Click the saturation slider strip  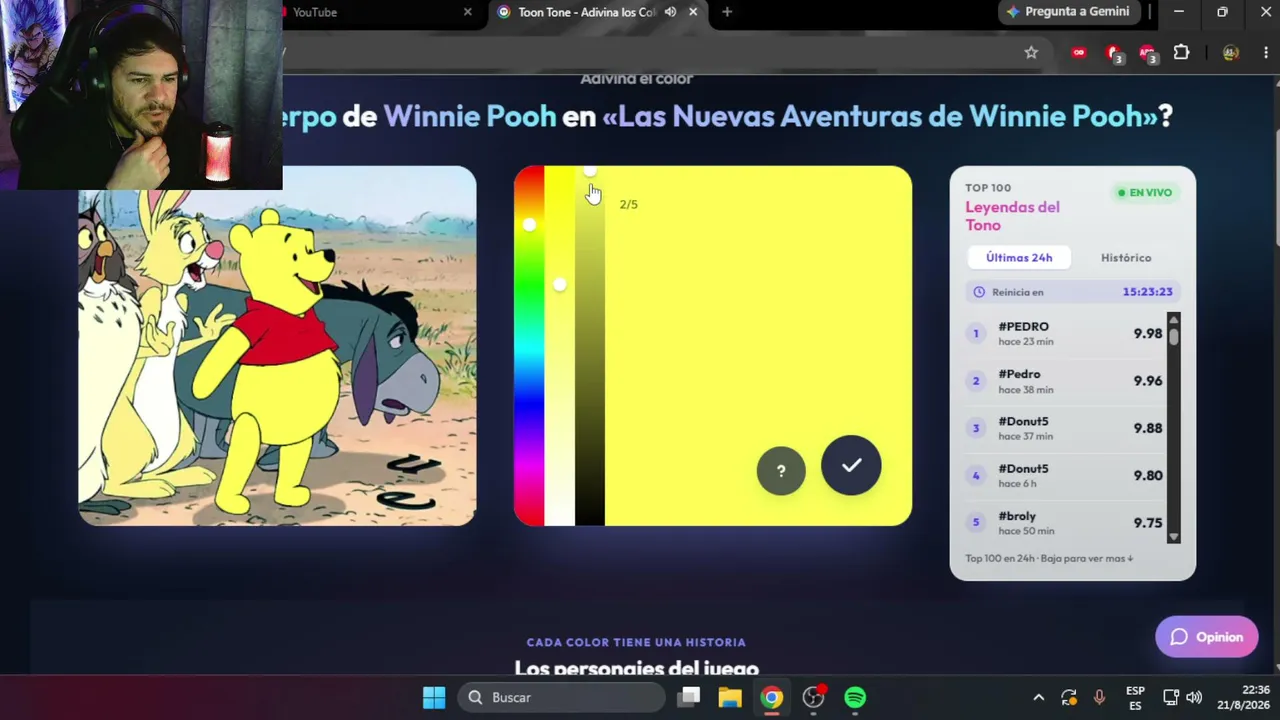[x=559, y=346]
